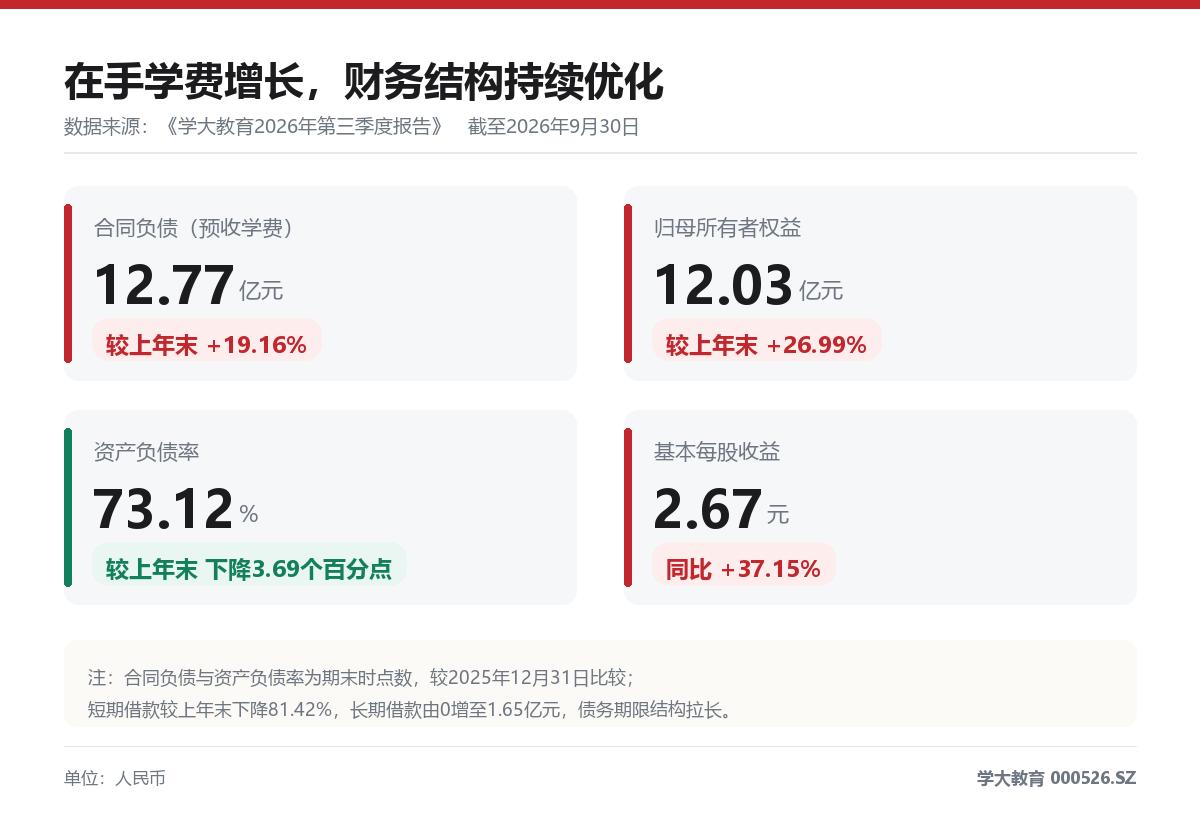Click the 2.67 earnings per share value
The width and height of the screenshot is (1200, 820).
point(708,509)
